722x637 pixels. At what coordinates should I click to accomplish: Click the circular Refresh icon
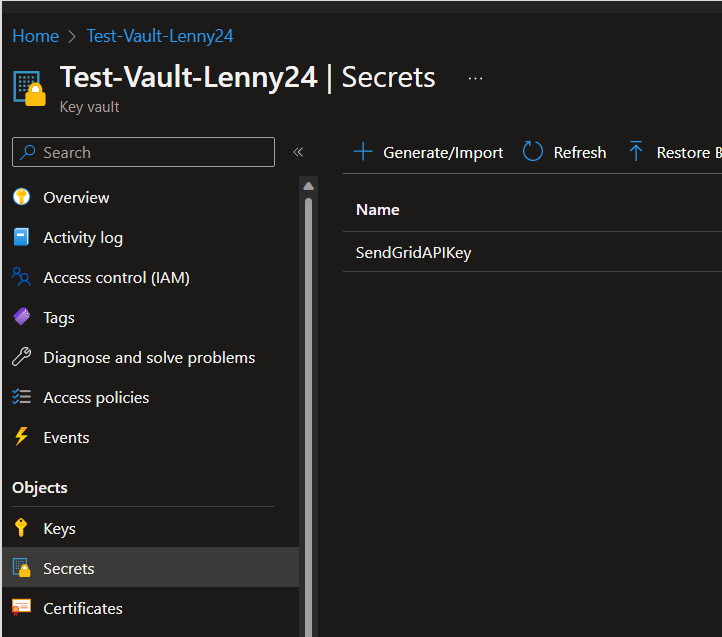tap(533, 152)
